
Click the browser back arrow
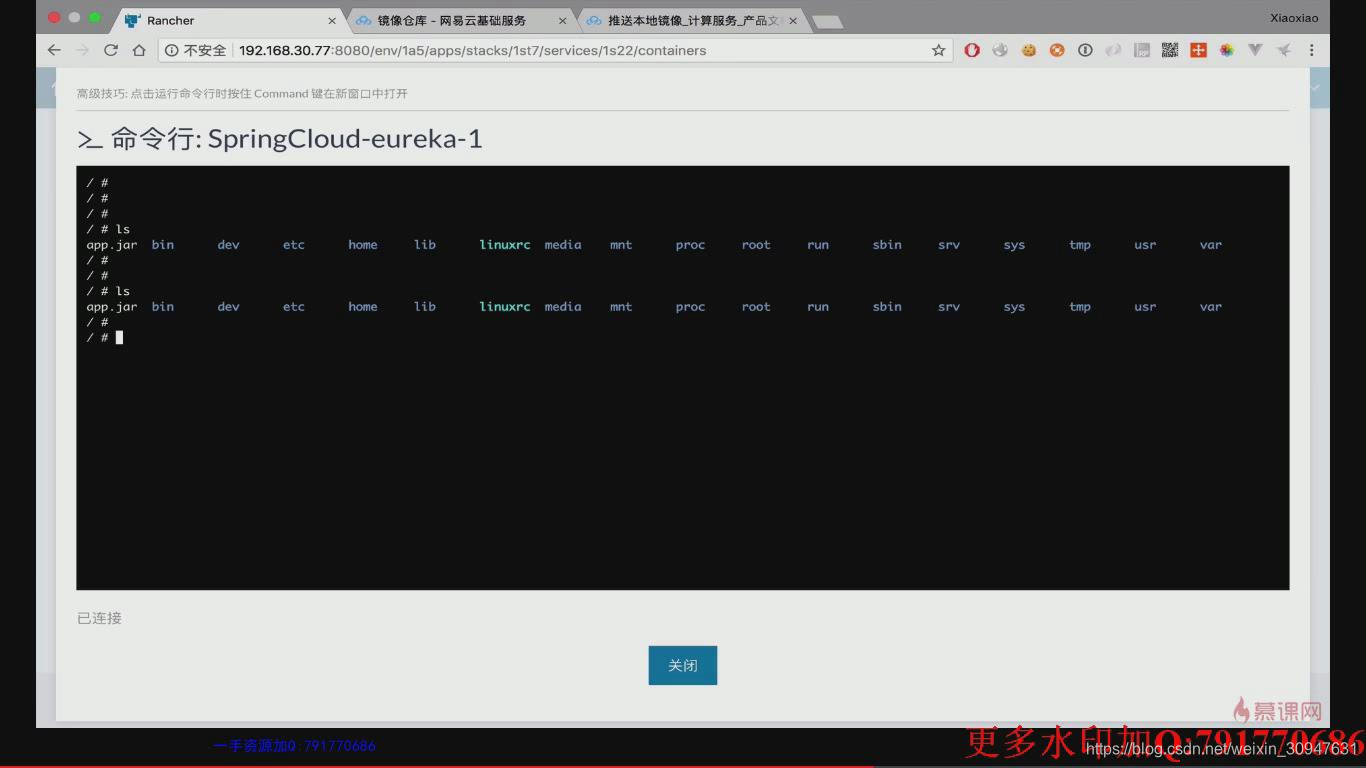(x=54, y=50)
